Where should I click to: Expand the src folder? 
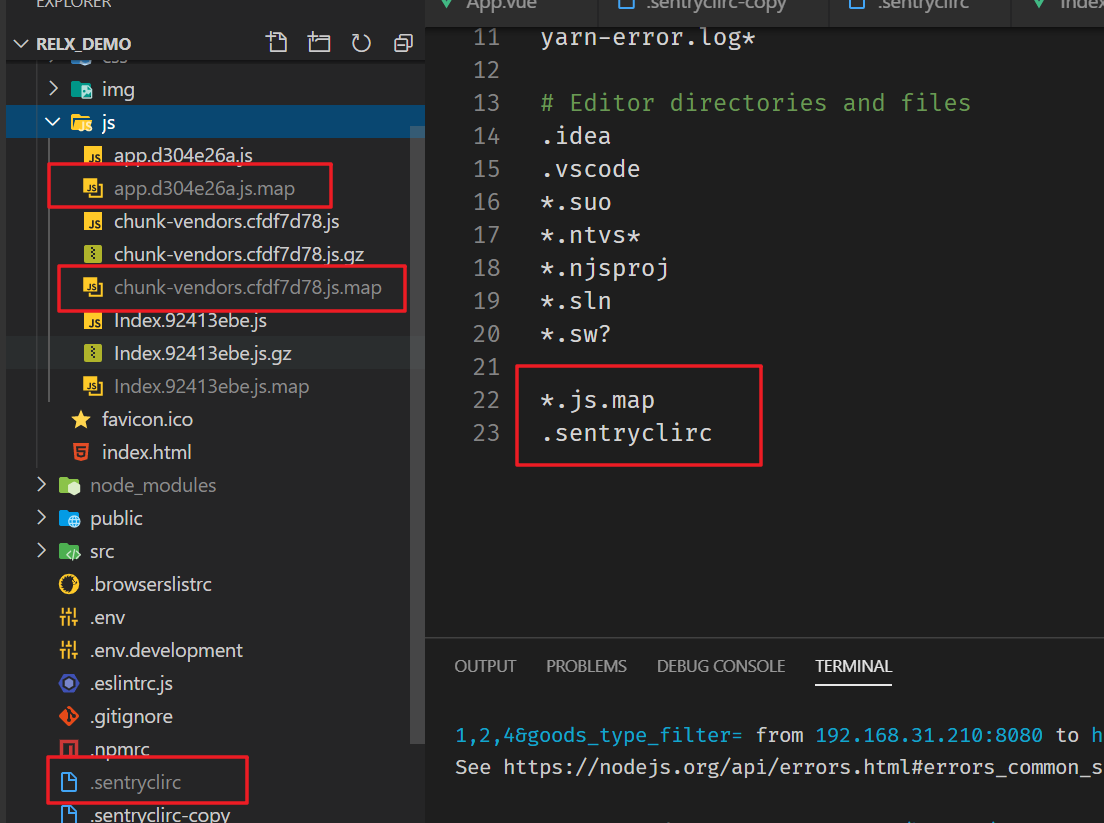click(x=40, y=551)
